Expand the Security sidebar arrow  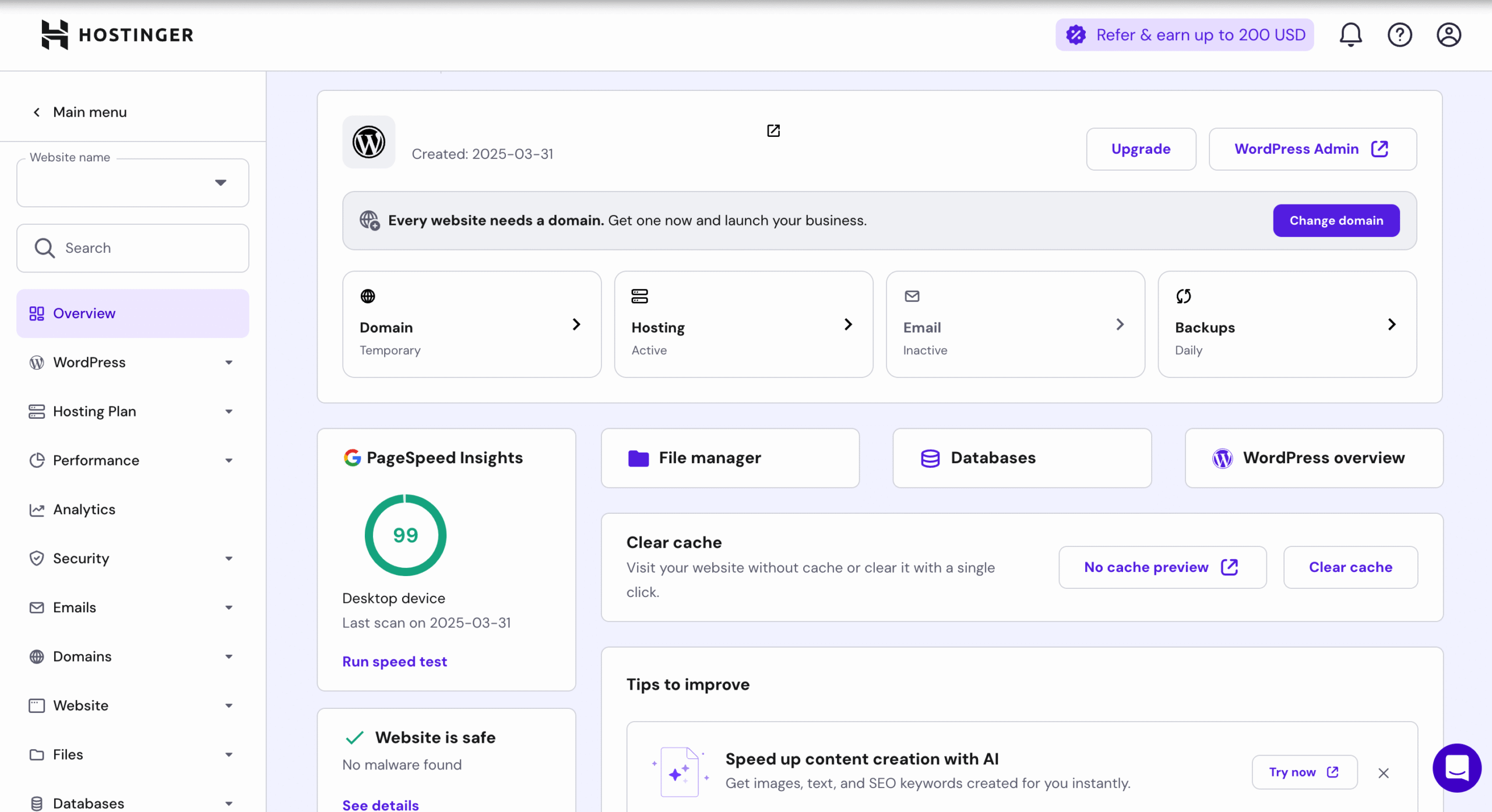(229, 558)
